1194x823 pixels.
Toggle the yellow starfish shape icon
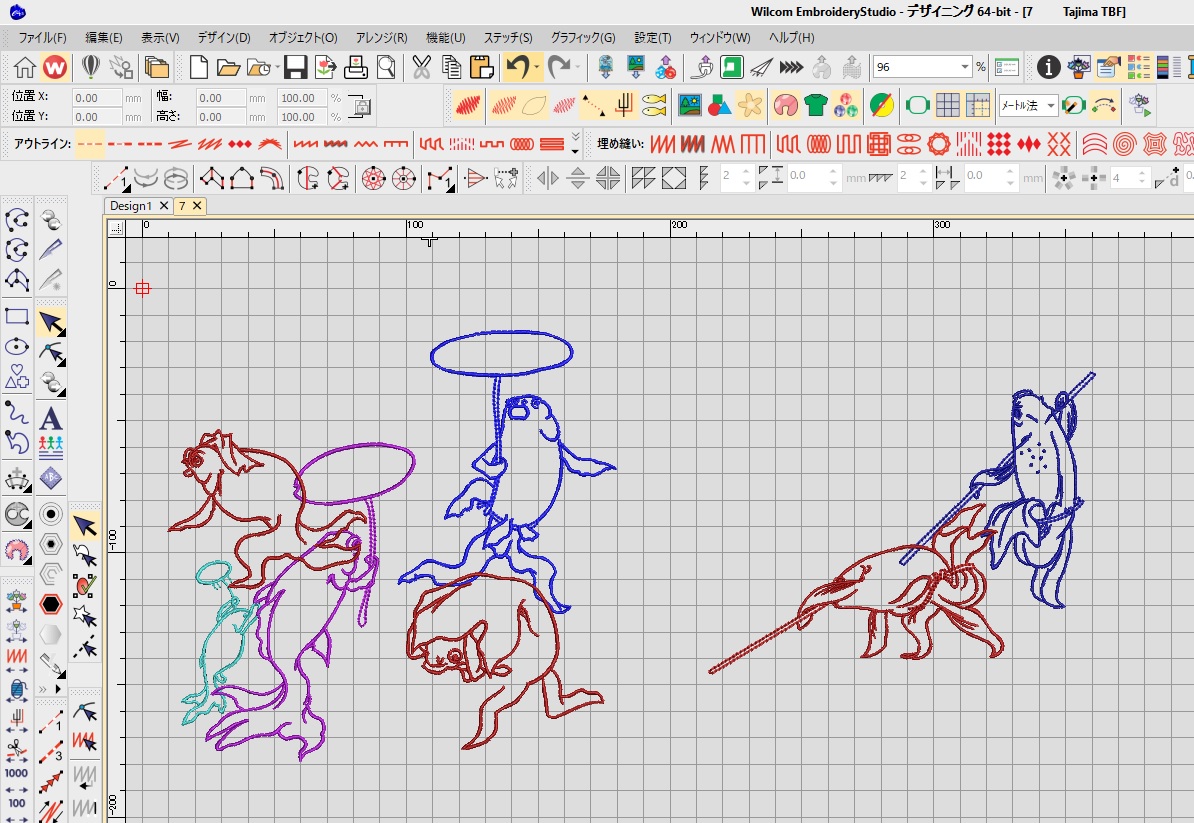pyautogui.click(x=749, y=105)
